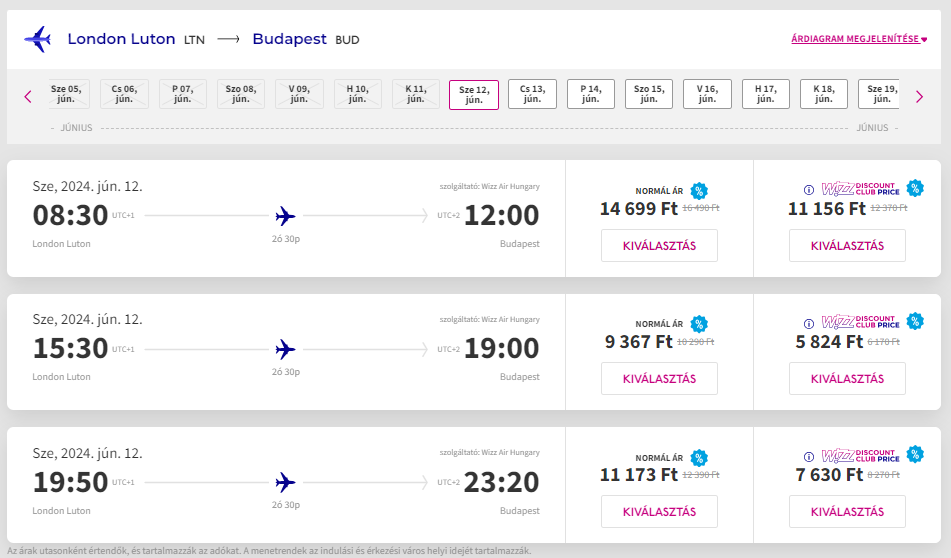Click discount percent badge next to 14 699 Ft

pyautogui.click(x=699, y=191)
